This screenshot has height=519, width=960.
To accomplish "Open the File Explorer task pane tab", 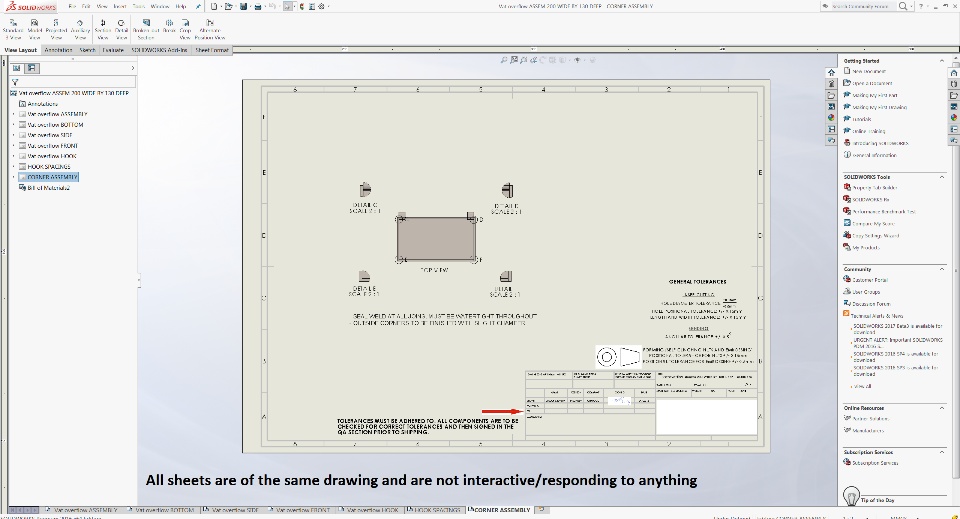I will (831, 95).
